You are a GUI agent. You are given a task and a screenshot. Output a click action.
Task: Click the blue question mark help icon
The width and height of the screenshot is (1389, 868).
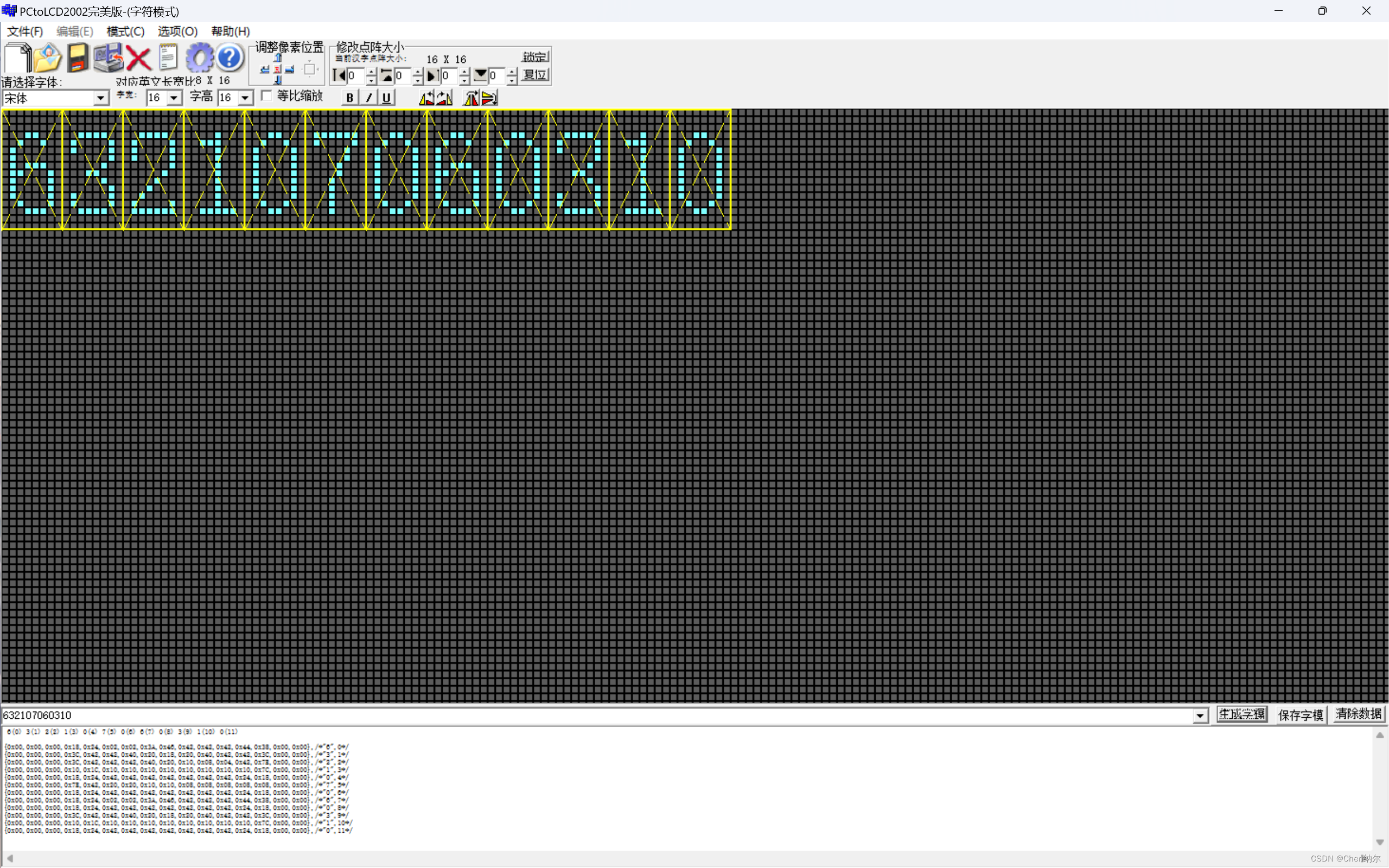[x=230, y=58]
